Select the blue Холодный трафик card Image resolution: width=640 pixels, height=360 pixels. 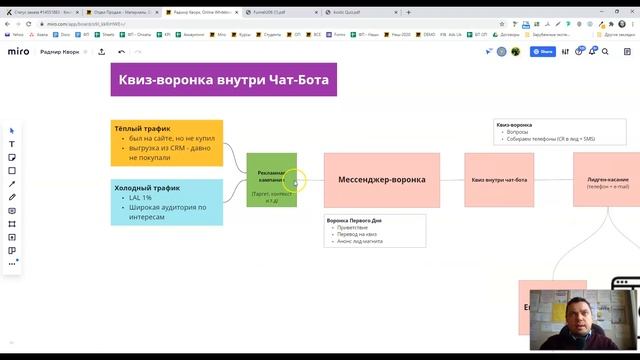[x=167, y=202]
